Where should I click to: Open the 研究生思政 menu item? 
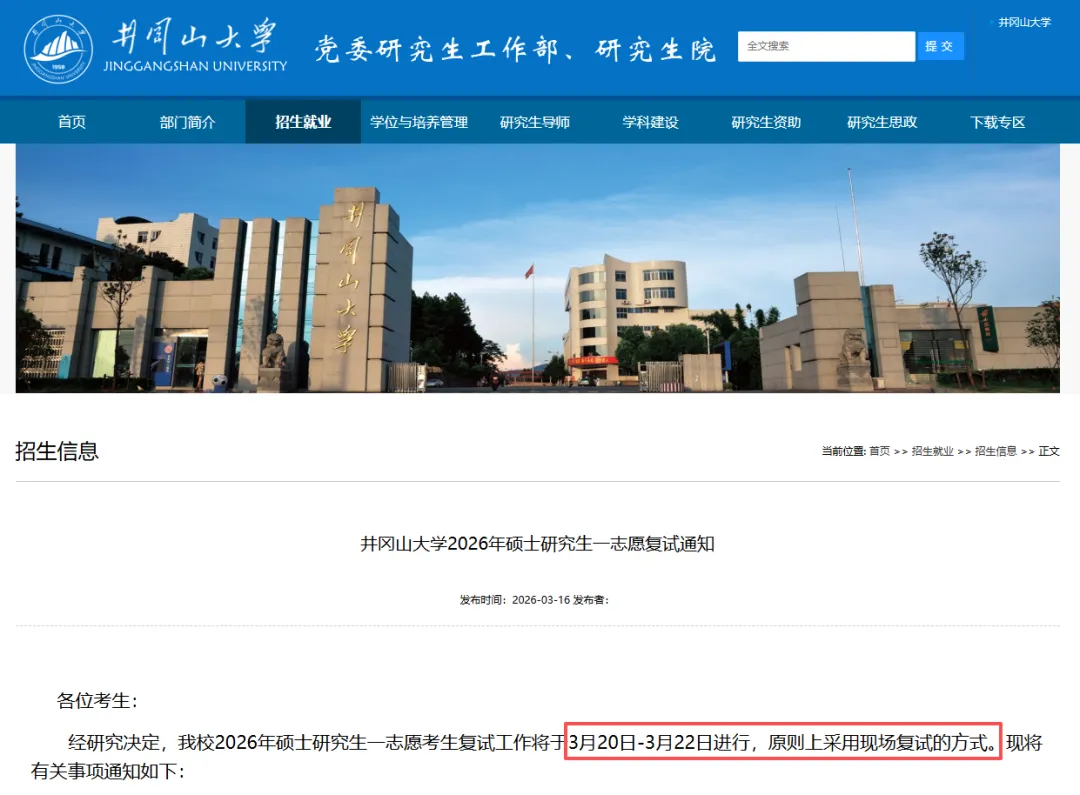click(882, 122)
